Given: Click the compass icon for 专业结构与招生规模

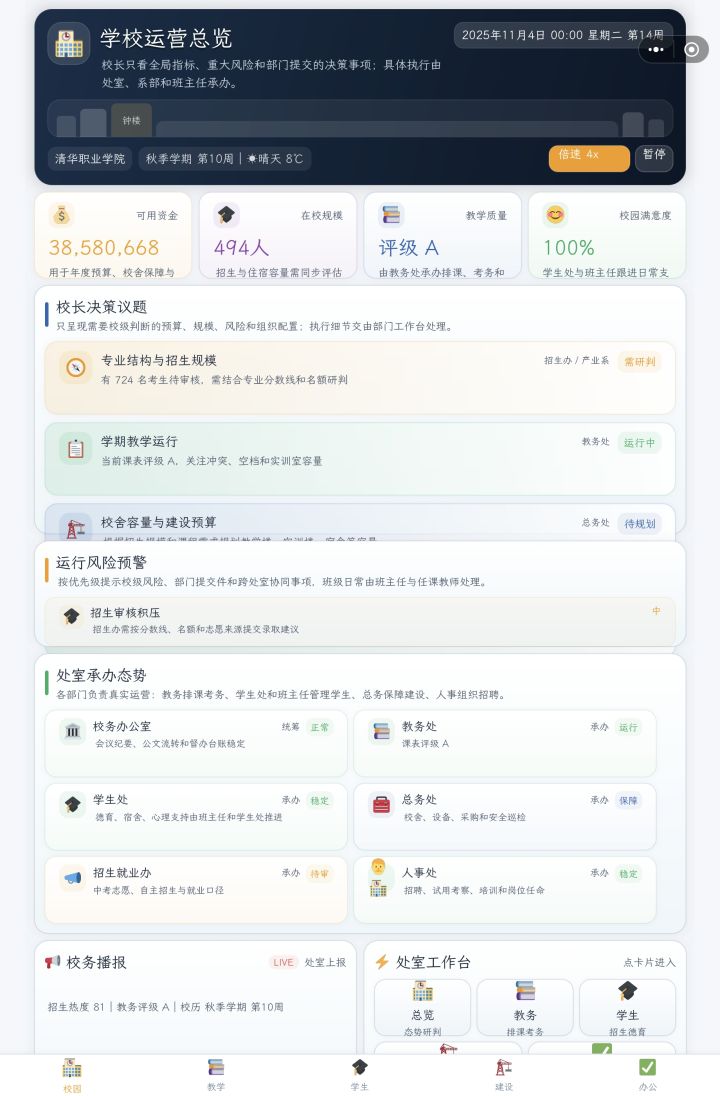Looking at the screenshot, I should (x=75, y=368).
